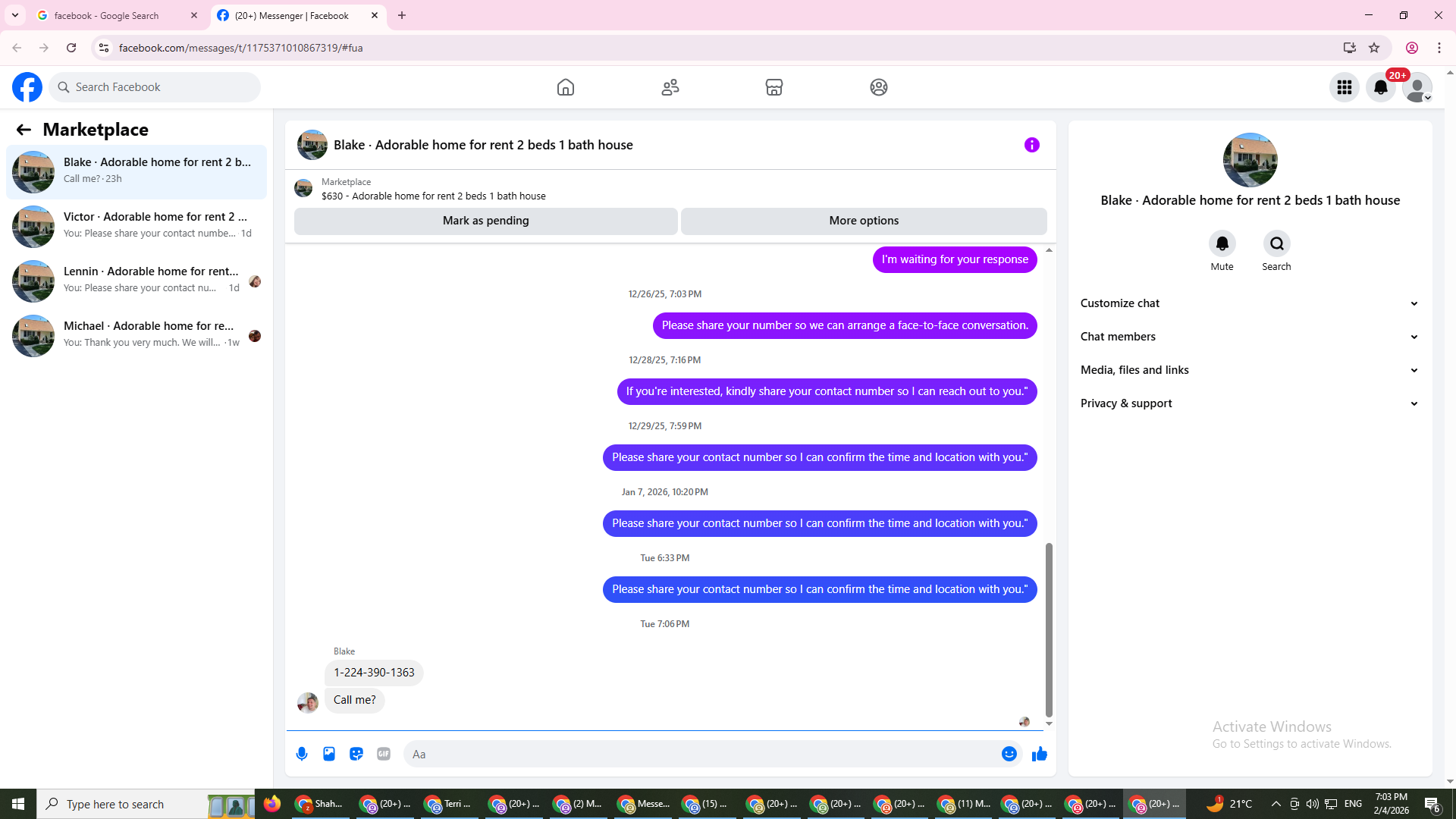
Task: Expand Chat members section
Action: point(1248,337)
